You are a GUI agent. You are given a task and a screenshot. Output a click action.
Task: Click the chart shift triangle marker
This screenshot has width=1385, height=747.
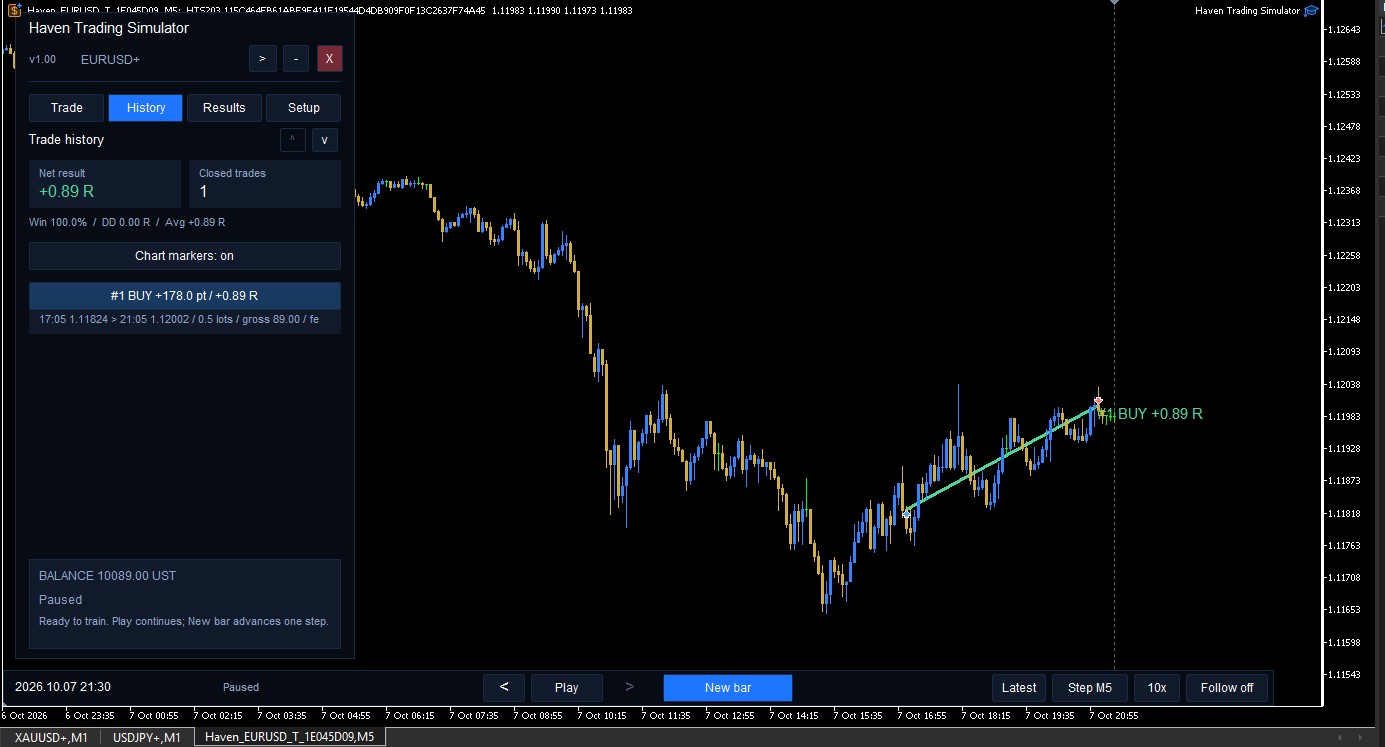(1115, 3)
